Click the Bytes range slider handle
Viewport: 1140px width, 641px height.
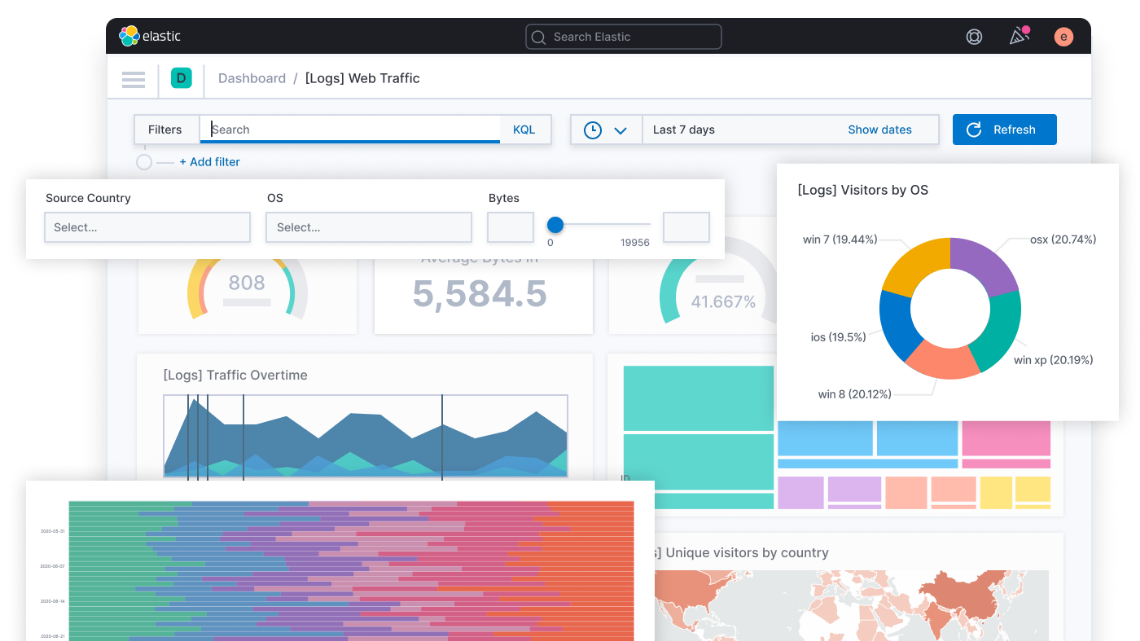555,225
